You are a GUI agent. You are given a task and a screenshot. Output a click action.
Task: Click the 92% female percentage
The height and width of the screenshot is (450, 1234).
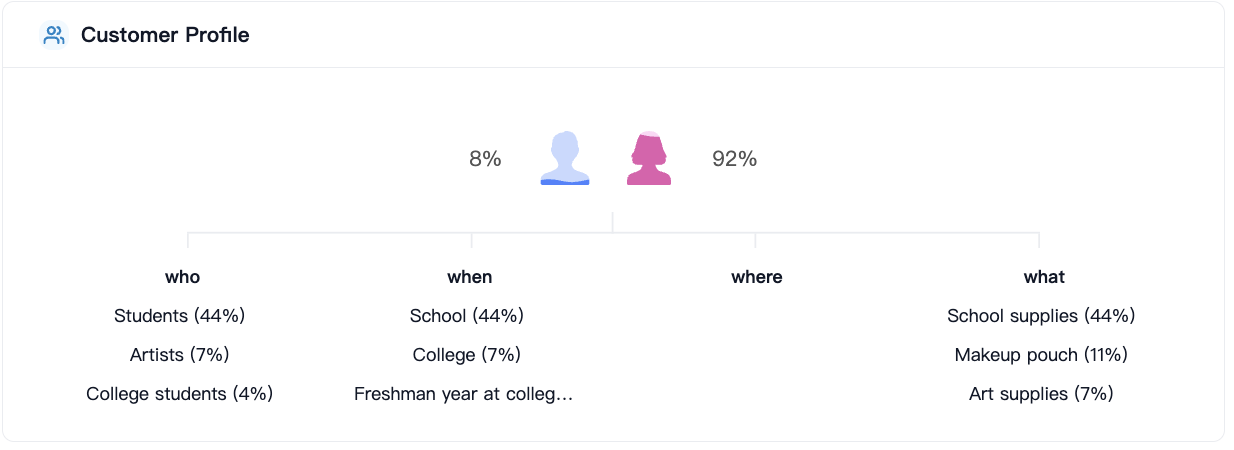tap(734, 159)
